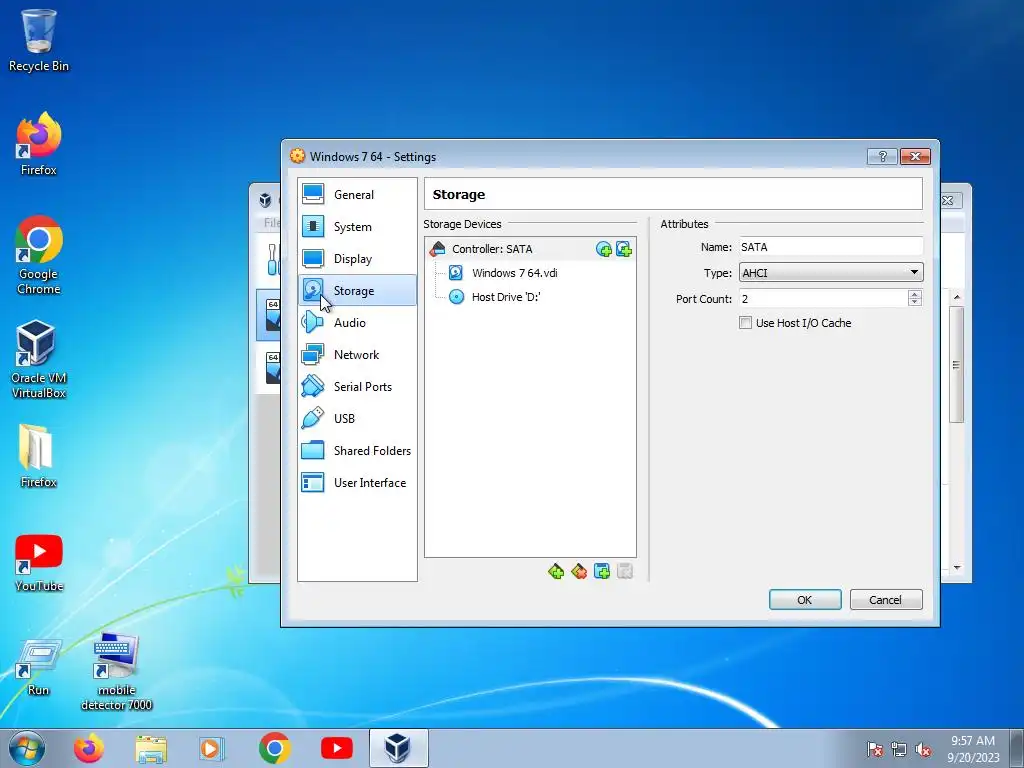Screen dimensions: 1024x768
Task: Click the add hard disk icon on SATA controller
Action: click(624, 249)
